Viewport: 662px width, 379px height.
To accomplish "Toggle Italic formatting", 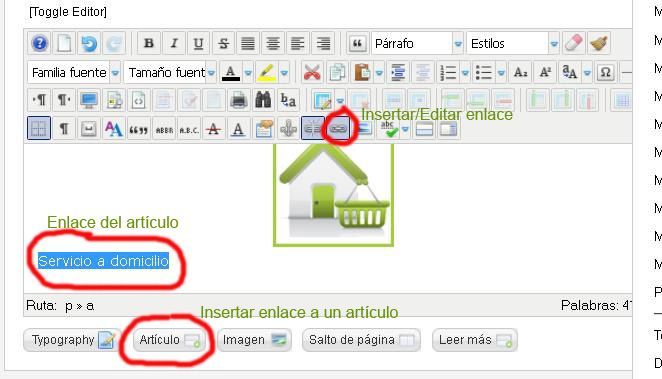I will tap(174, 43).
